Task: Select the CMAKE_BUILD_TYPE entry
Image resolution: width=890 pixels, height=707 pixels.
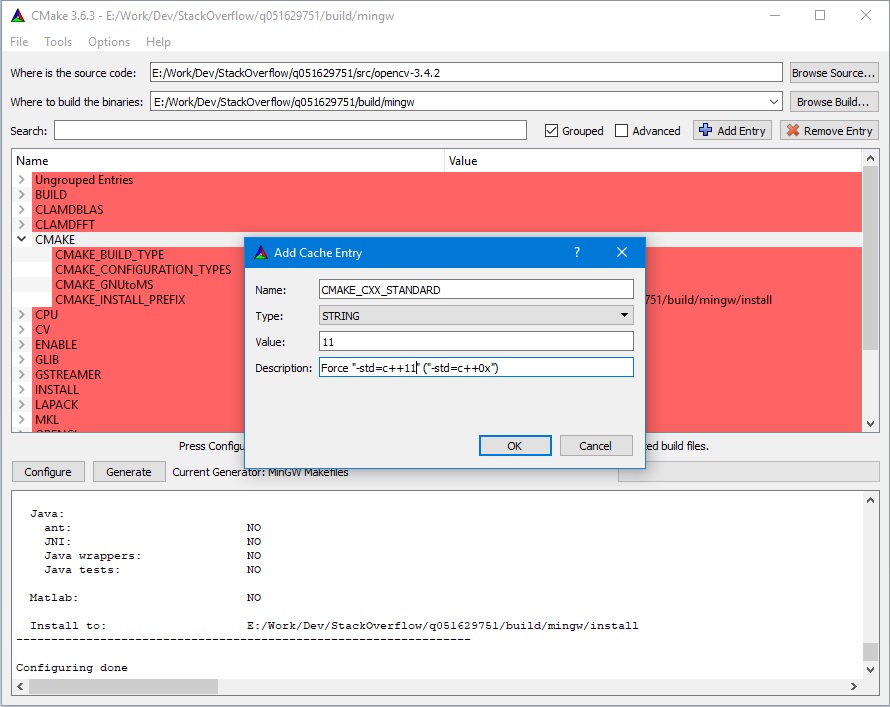Action: 110,255
